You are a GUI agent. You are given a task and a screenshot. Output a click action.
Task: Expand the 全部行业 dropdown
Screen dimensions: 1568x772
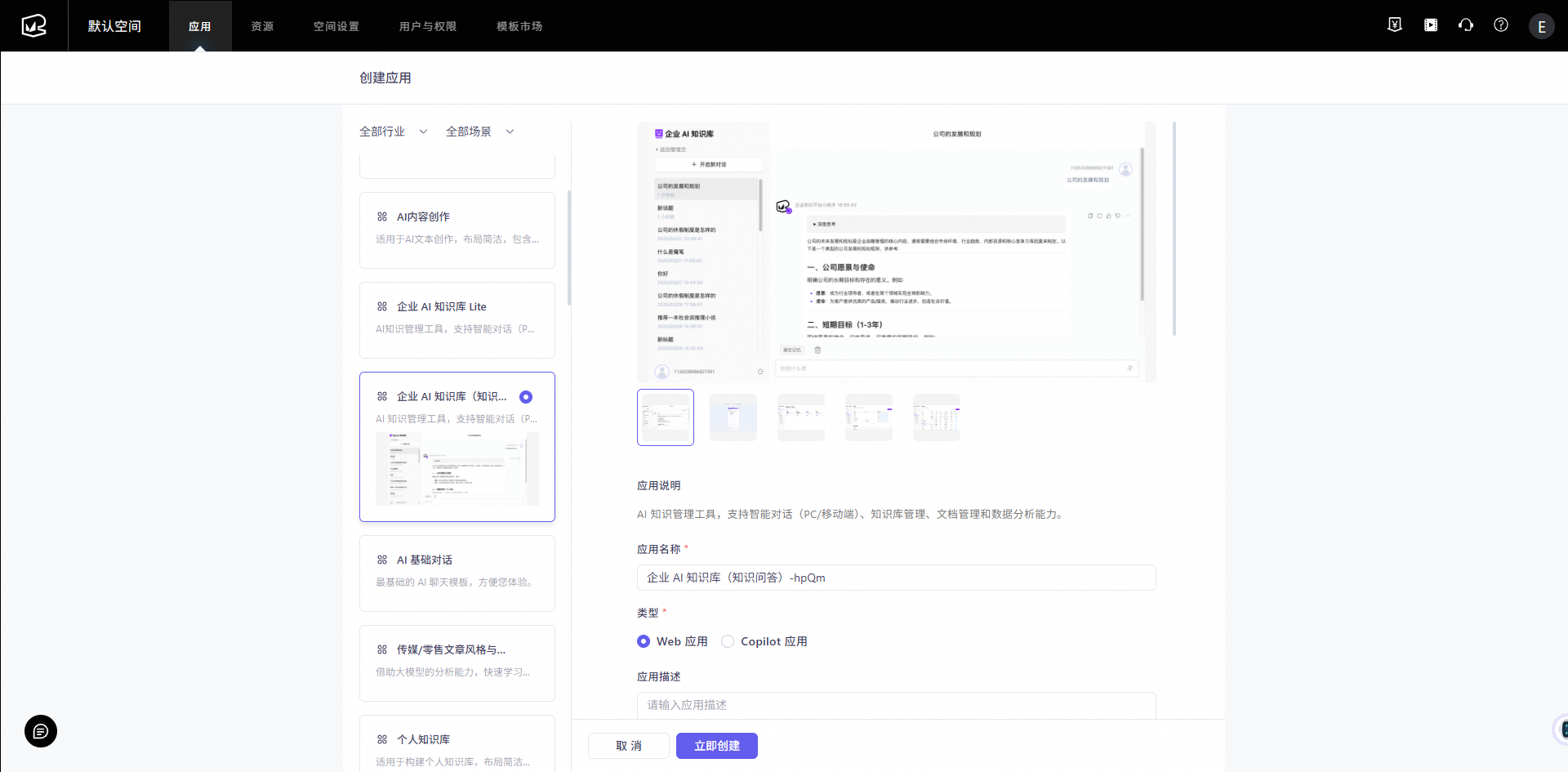tap(394, 132)
